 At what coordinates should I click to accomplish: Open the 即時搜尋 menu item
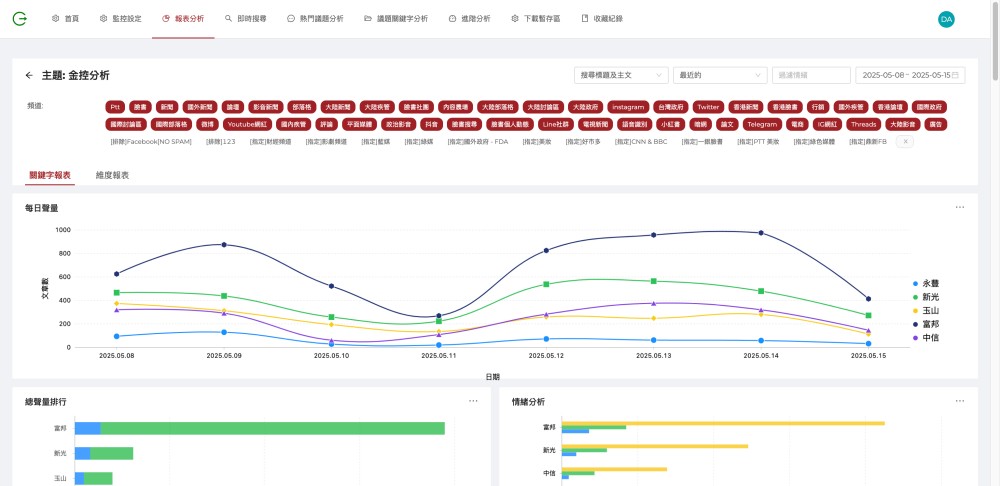246,19
